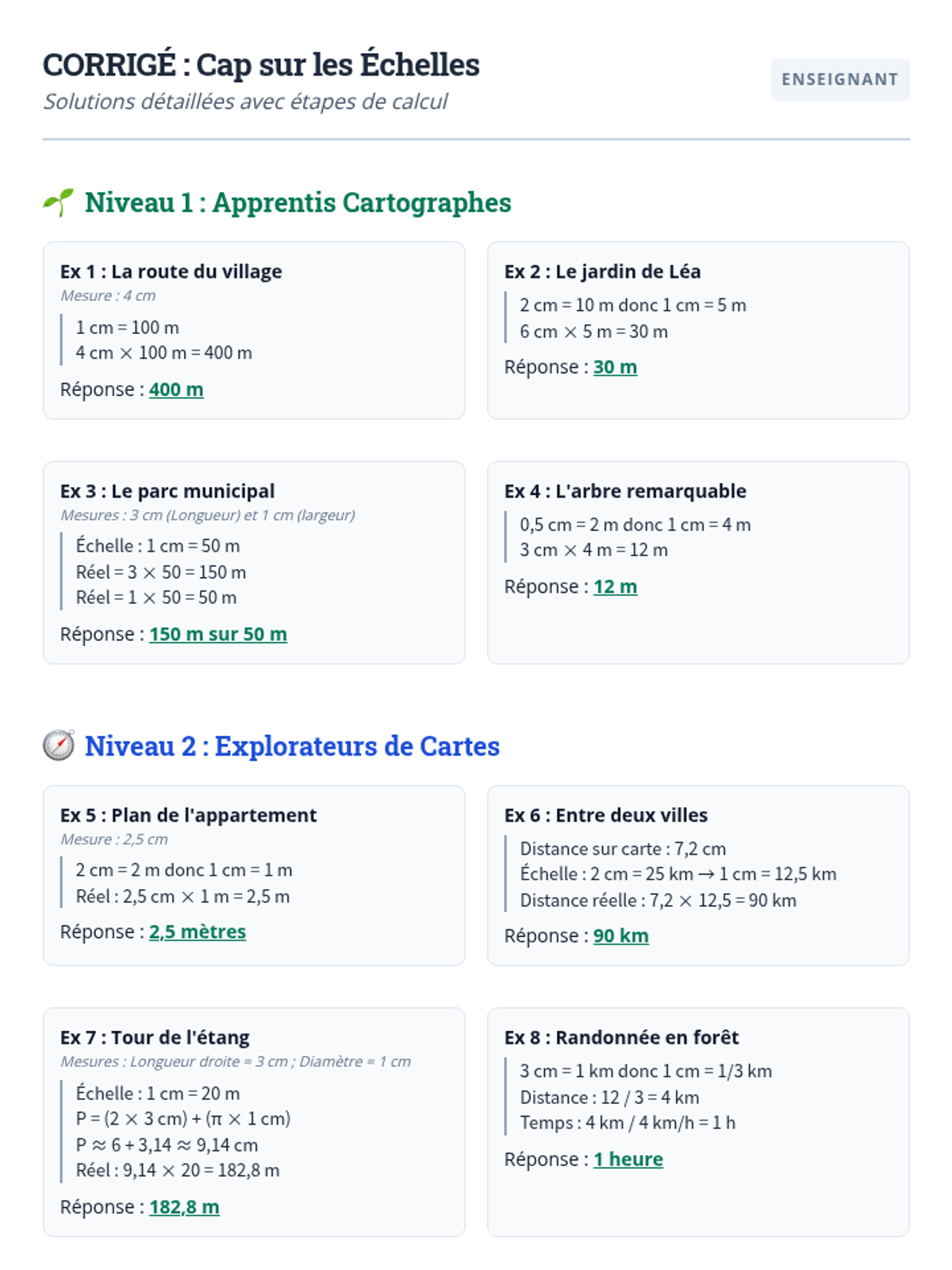Click the Niveau 1 : Apprentis Cartographes heading
Image resolution: width=952 pixels, height=1270 pixels.
pos(297,202)
